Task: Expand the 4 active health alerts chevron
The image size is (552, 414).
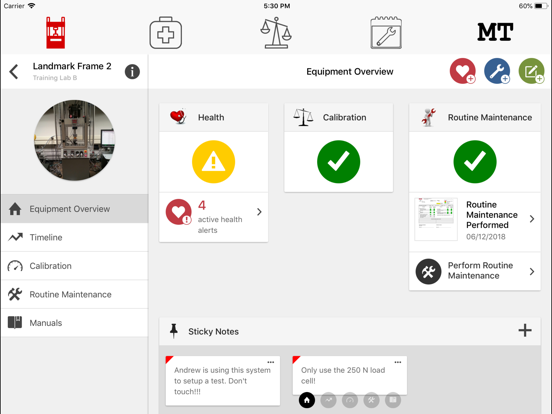Action: [x=259, y=212]
